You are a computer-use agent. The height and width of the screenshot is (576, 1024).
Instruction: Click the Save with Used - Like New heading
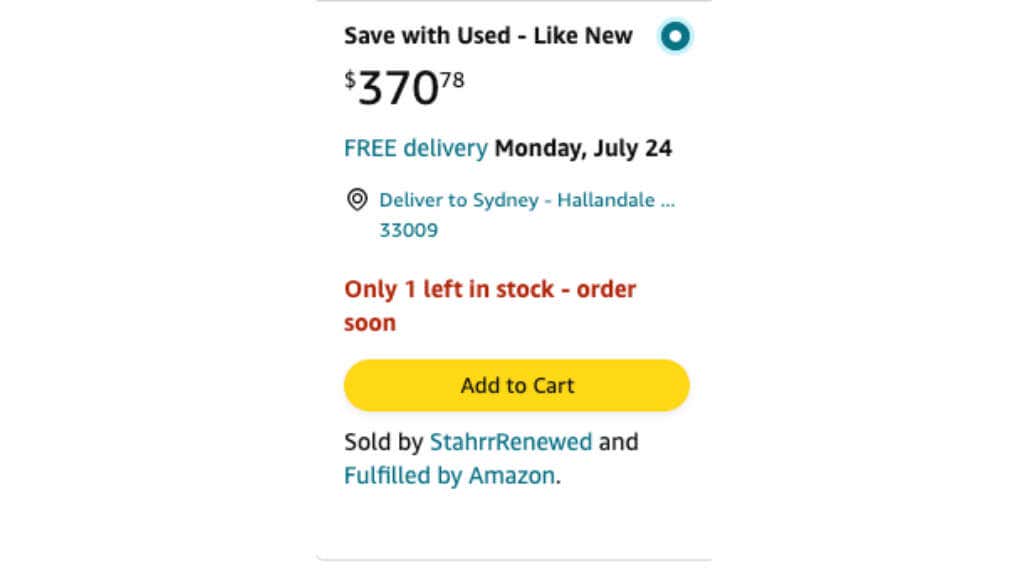pyautogui.click(x=488, y=36)
